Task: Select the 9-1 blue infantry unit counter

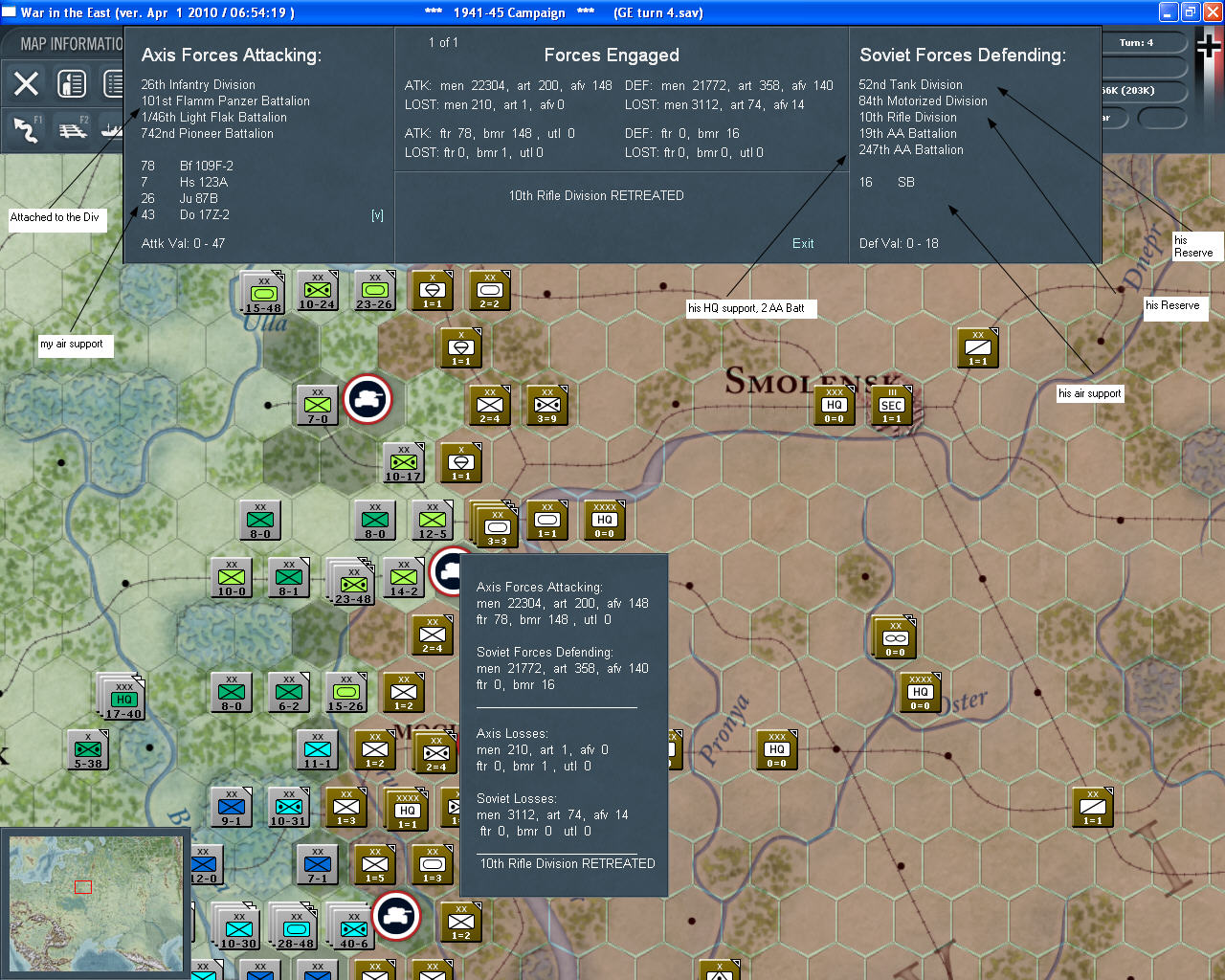Action: (232, 807)
